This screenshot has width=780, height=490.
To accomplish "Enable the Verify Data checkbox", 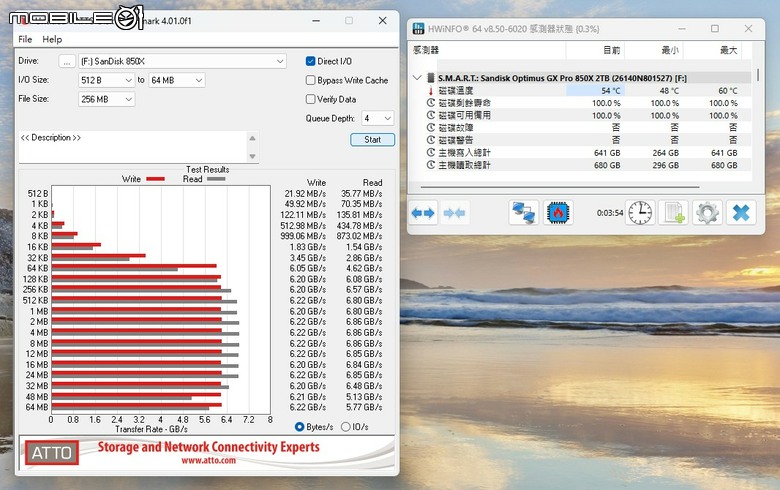I will (310, 99).
